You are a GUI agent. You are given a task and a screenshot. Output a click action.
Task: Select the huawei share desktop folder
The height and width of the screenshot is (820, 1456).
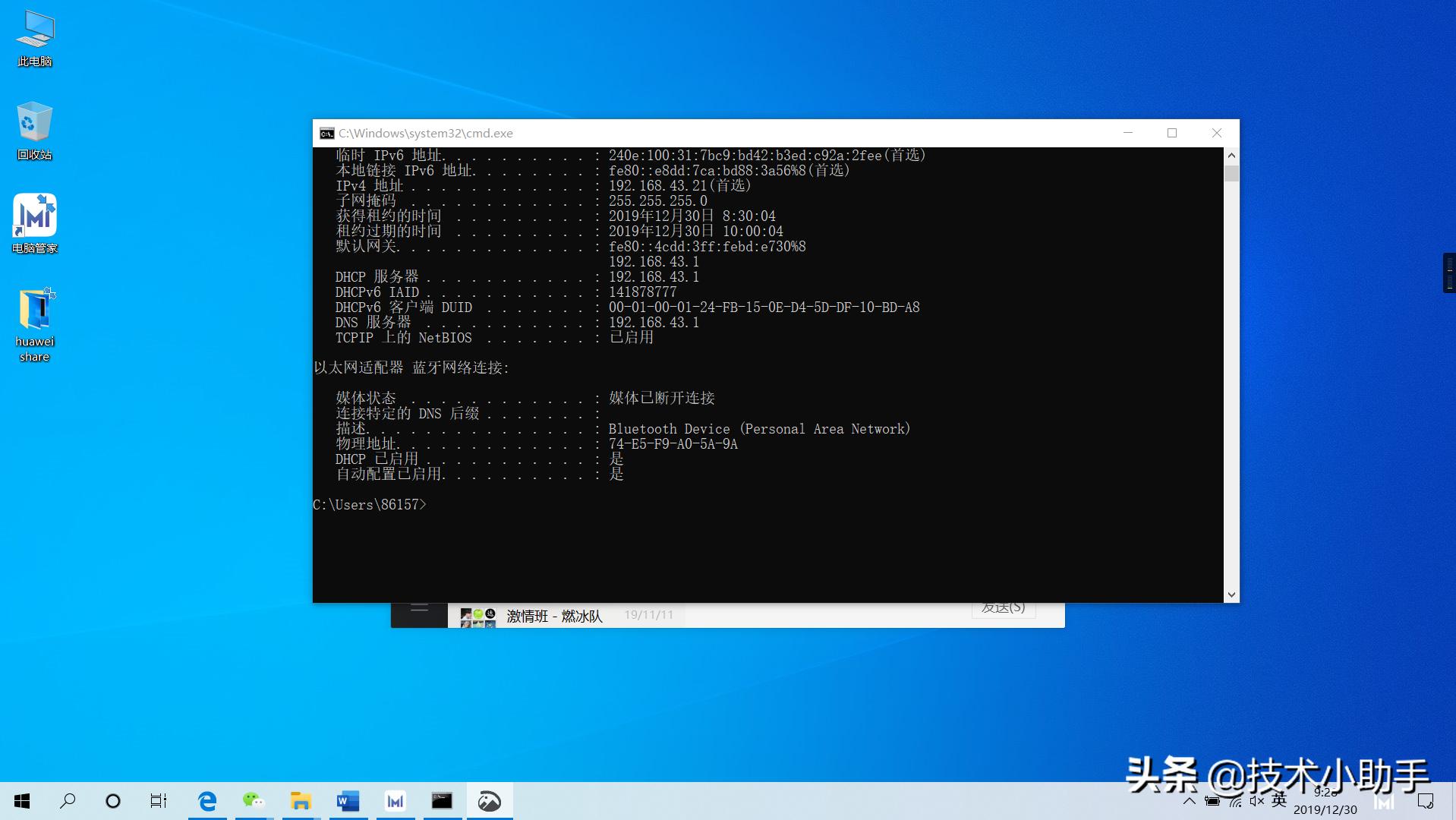pyautogui.click(x=35, y=324)
